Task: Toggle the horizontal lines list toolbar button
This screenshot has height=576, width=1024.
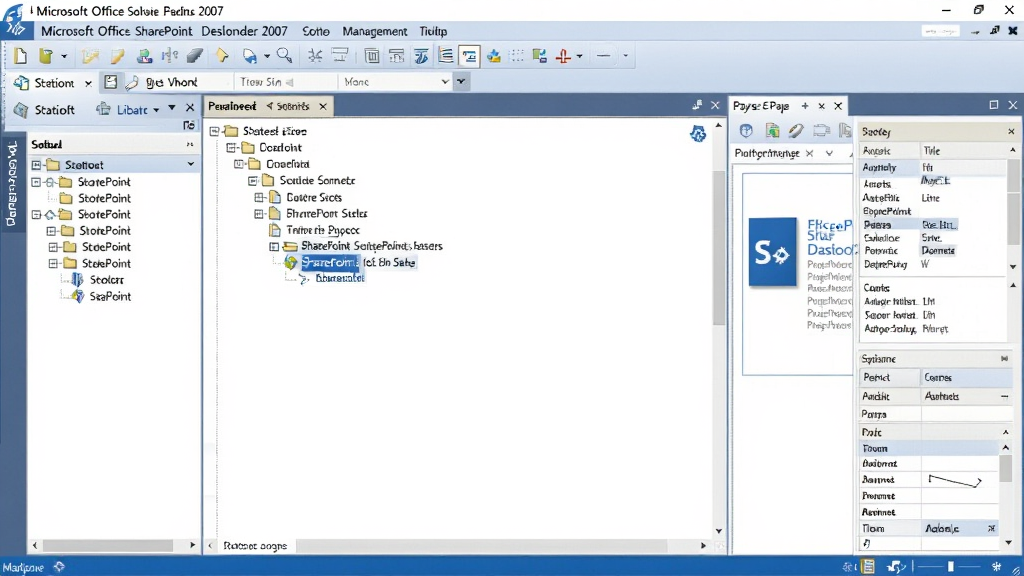Action: click(445, 56)
